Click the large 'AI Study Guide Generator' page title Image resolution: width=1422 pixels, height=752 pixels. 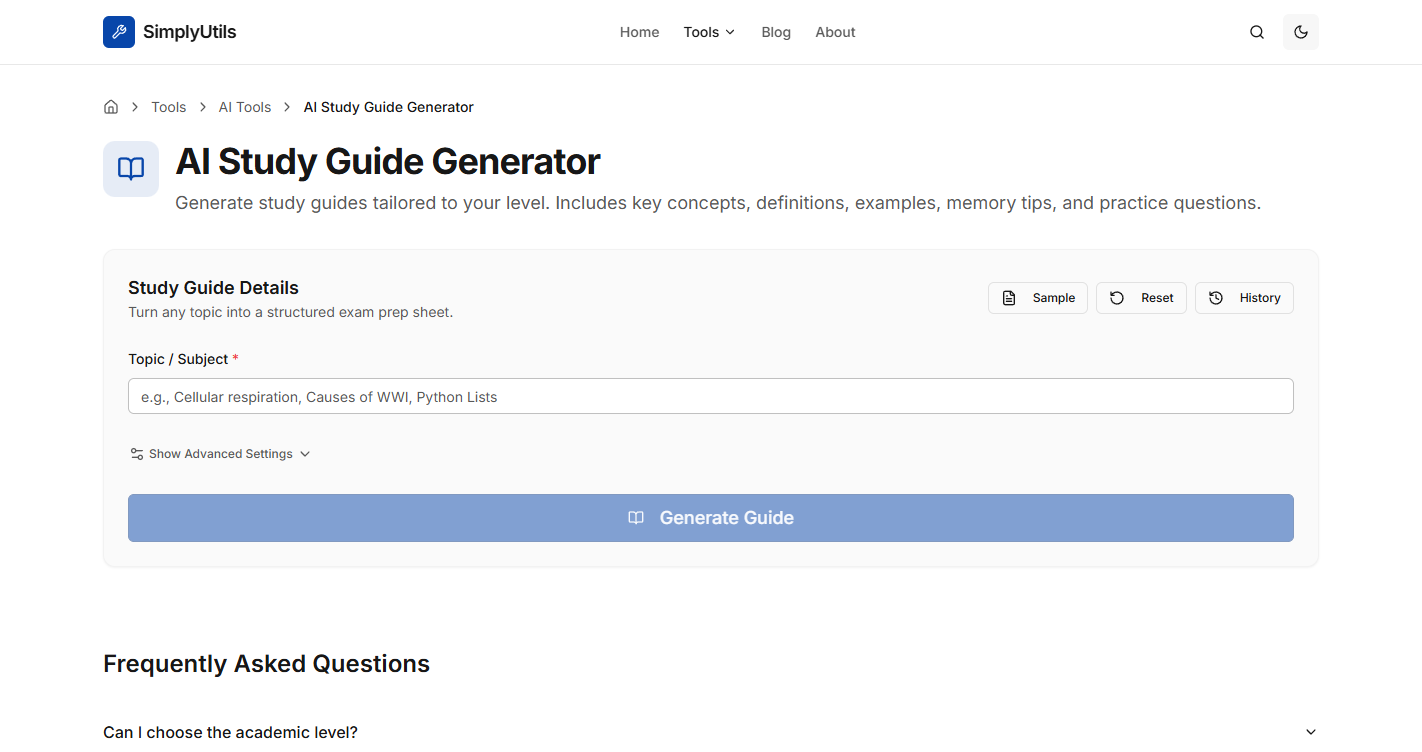388,161
